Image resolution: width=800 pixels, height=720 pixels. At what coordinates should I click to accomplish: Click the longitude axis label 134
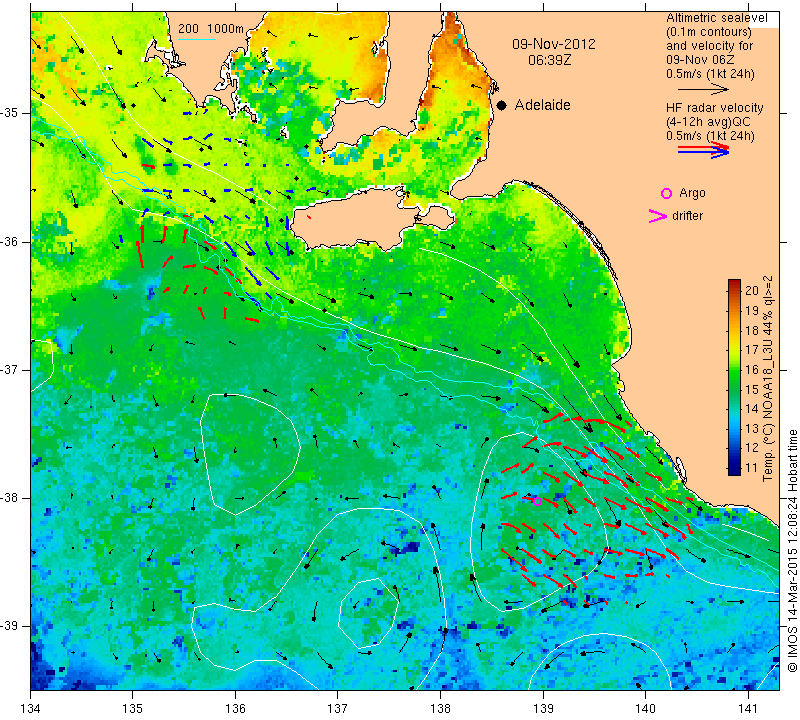click(x=31, y=708)
